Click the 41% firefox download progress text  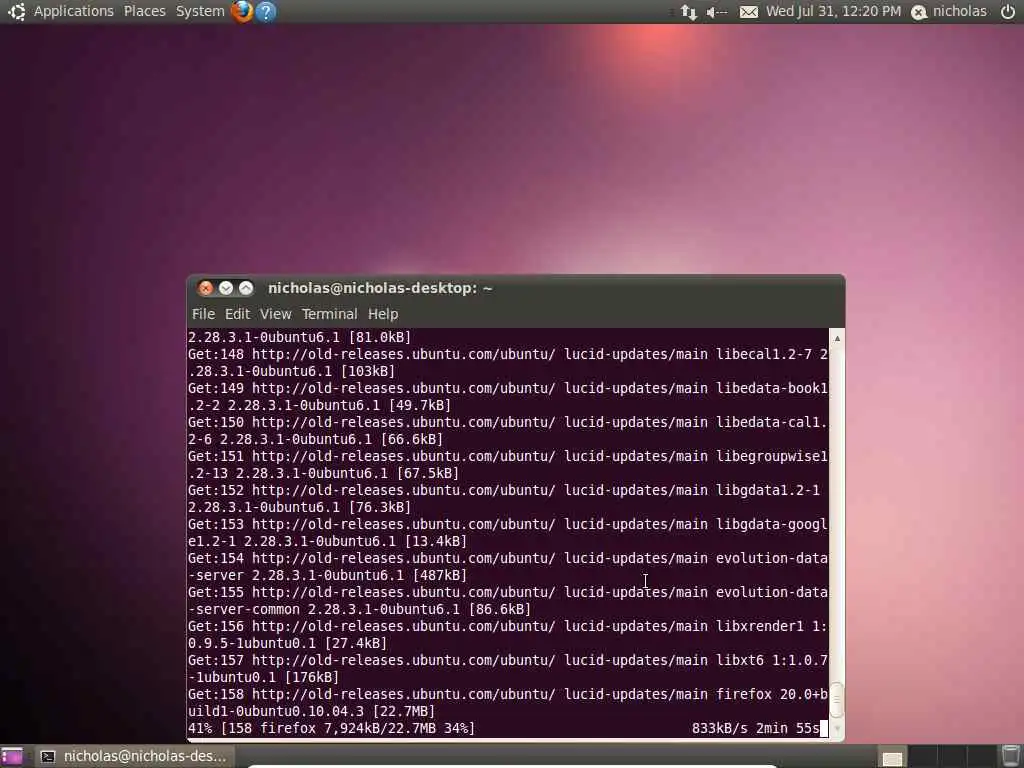[331, 728]
